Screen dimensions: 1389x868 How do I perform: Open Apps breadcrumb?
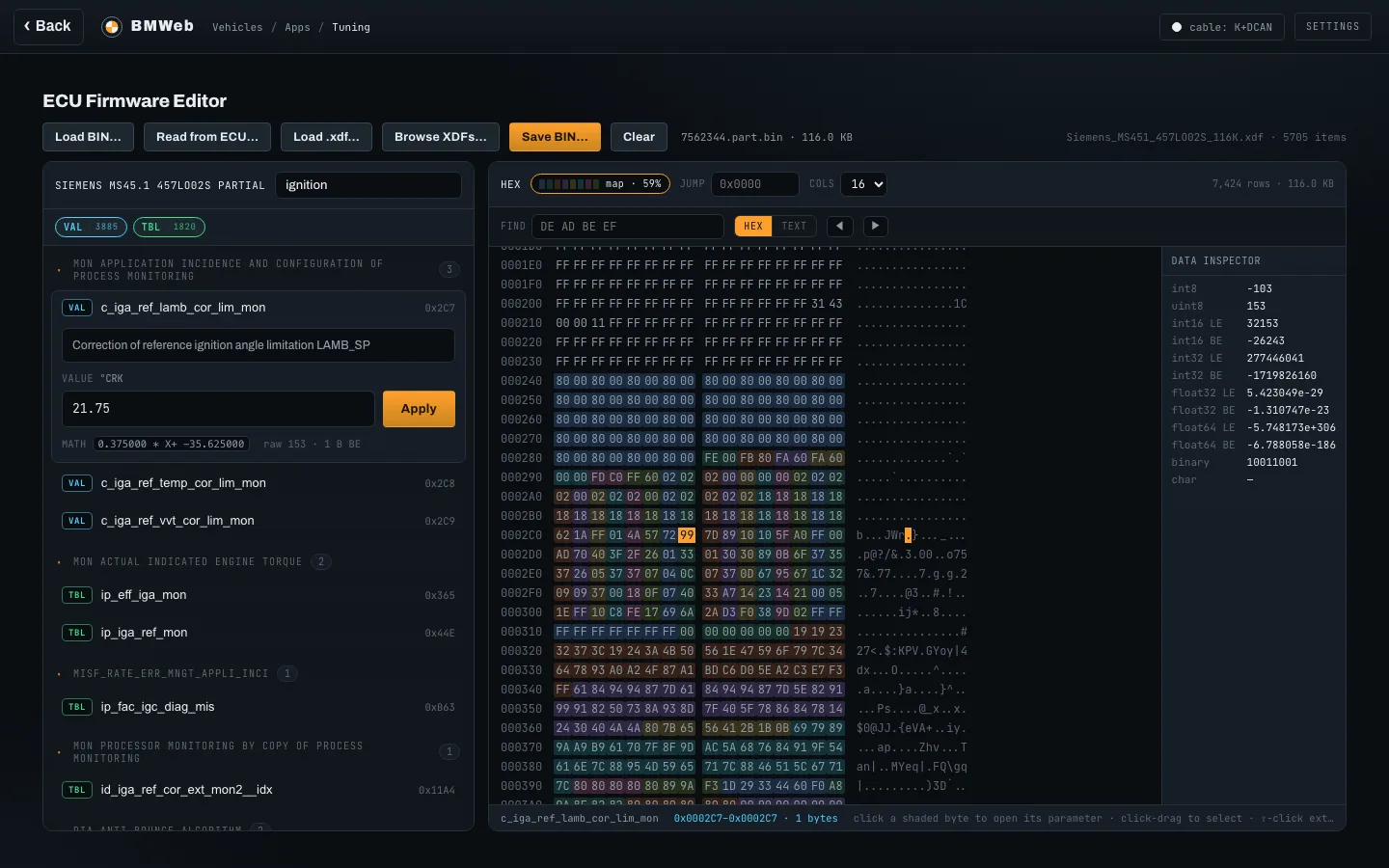[x=297, y=27]
